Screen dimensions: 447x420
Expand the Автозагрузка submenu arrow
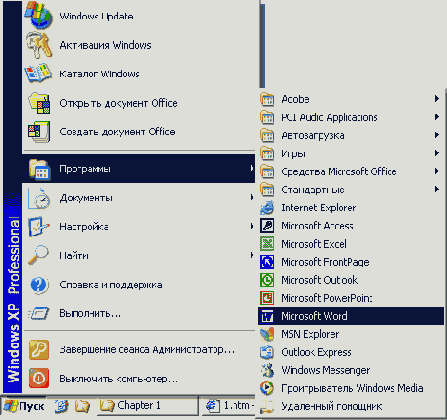pos(436,135)
